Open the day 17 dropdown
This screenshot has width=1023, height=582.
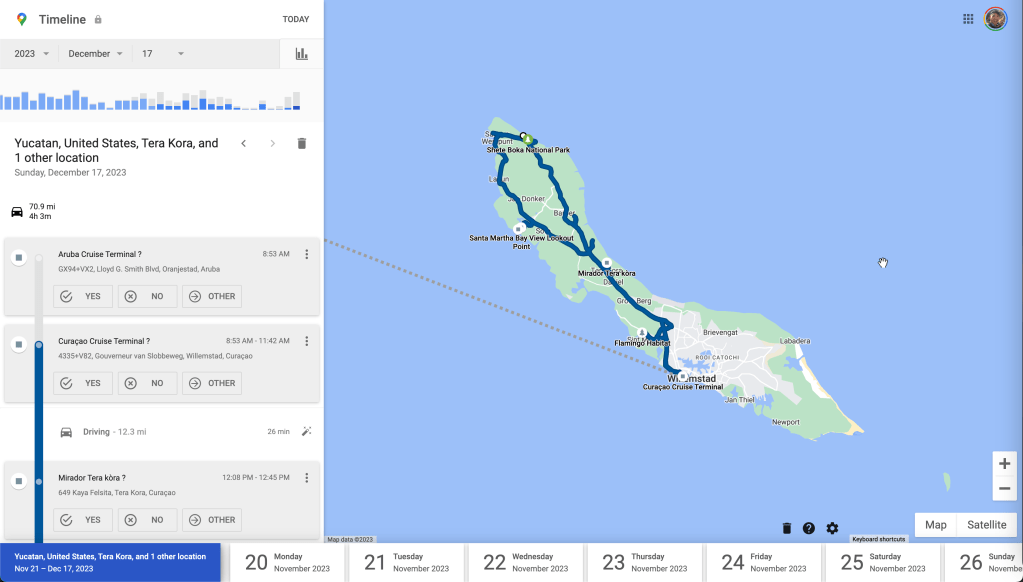[x=163, y=54]
